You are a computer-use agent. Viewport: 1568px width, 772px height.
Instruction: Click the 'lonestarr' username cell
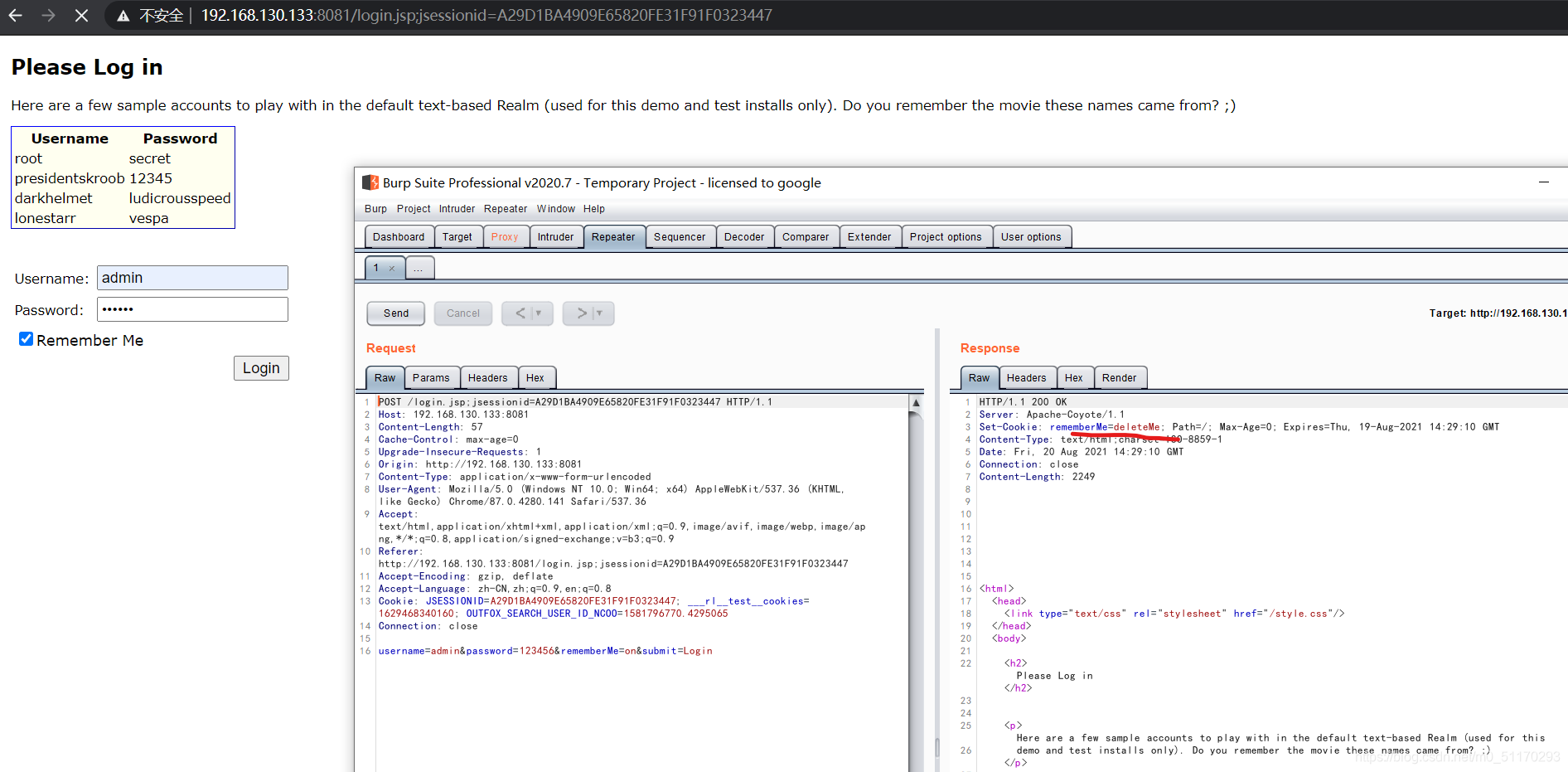coord(45,218)
